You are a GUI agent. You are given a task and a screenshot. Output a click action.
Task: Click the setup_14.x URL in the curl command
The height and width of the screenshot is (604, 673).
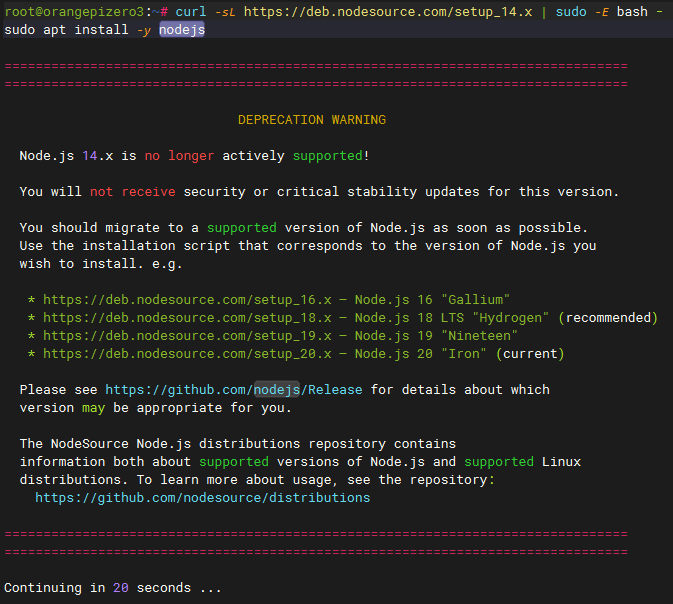click(x=388, y=12)
